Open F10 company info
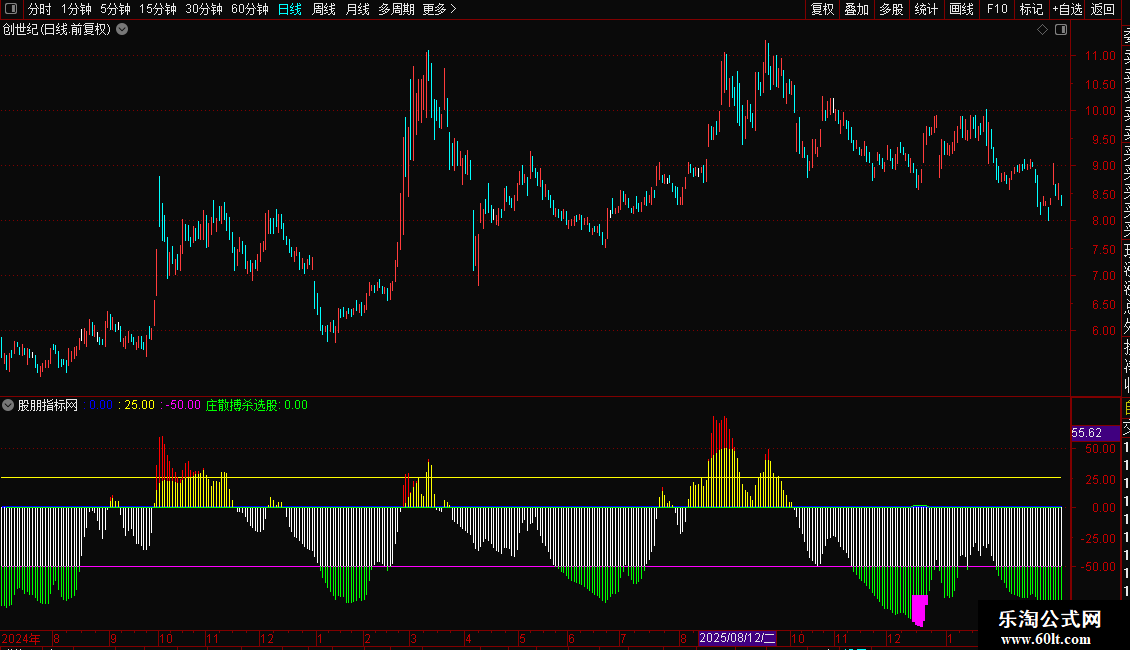The width and height of the screenshot is (1130, 650). pyautogui.click(x=997, y=9)
